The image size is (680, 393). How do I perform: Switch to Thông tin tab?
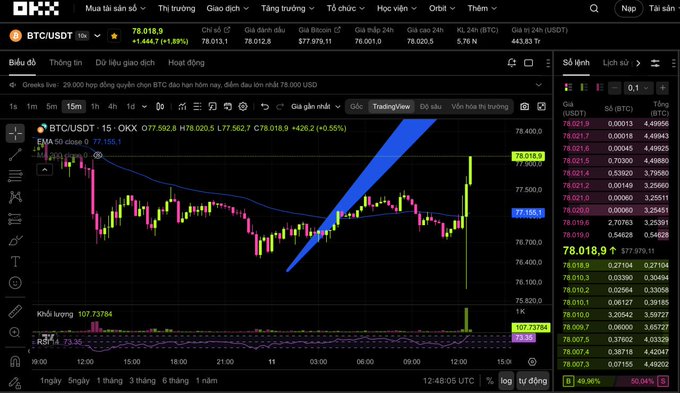pyautogui.click(x=65, y=62)
